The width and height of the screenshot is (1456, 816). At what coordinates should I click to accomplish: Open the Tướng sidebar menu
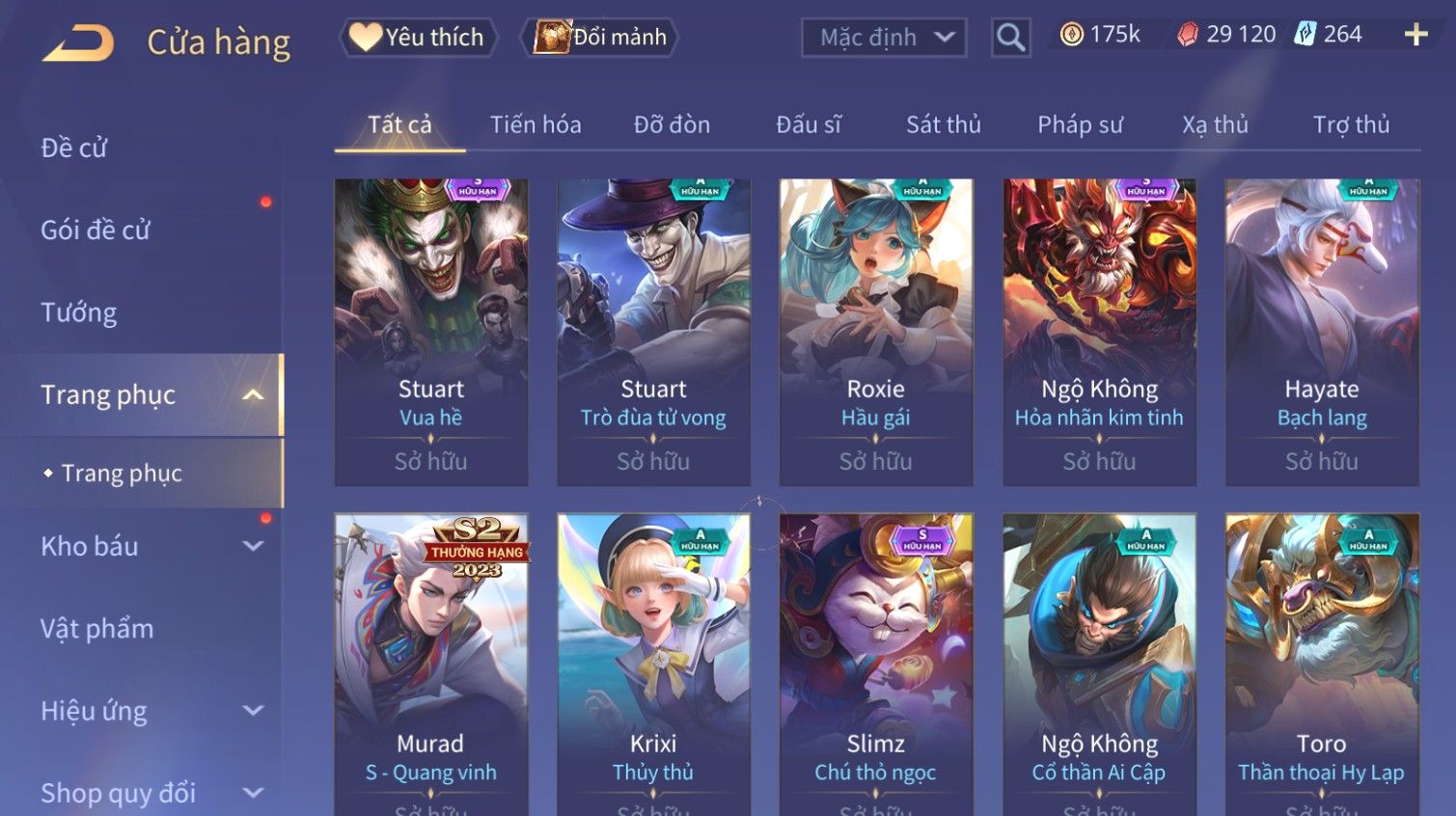[78, 313]
